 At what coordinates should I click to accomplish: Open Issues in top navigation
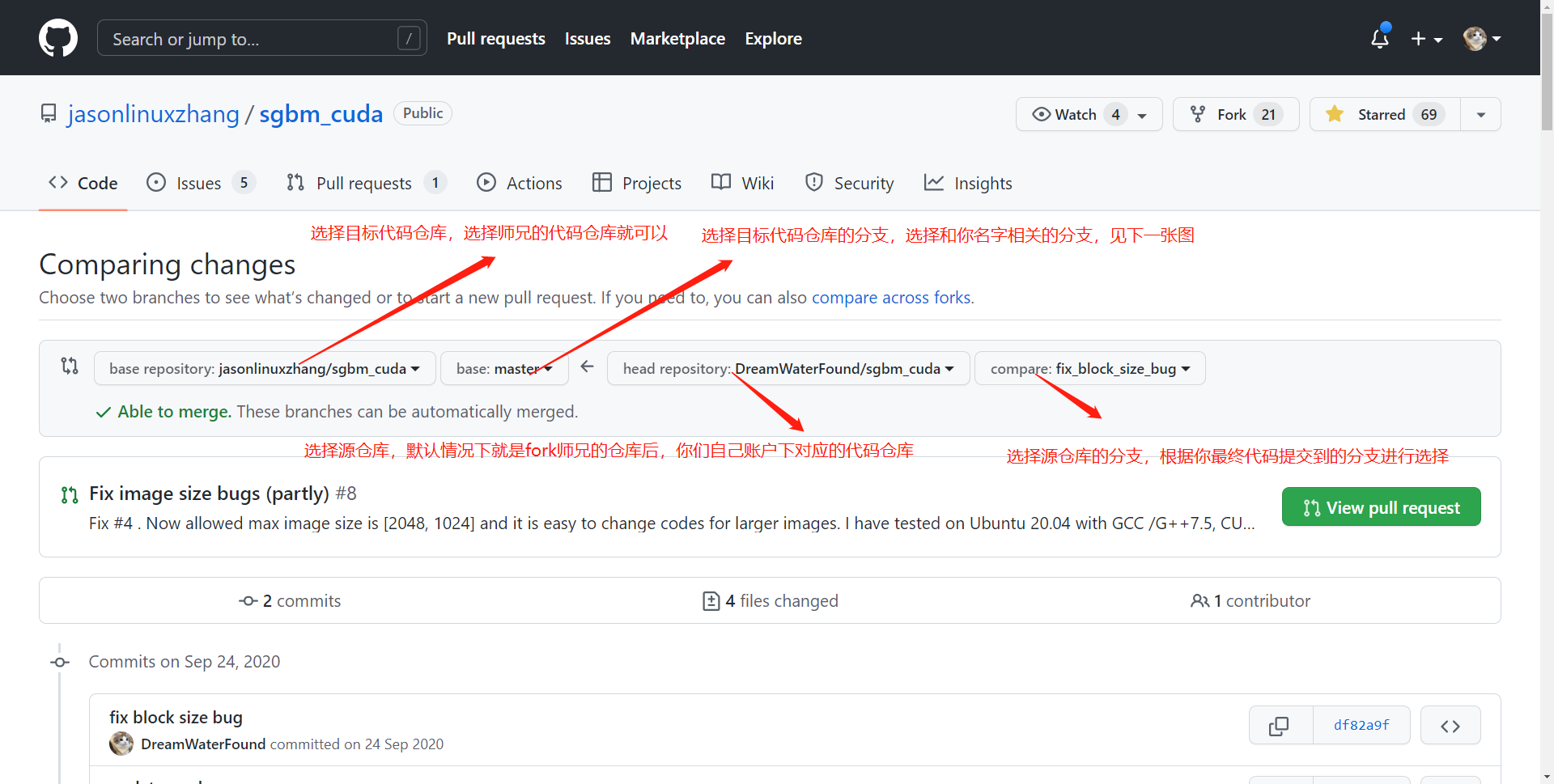coord(588,39)
